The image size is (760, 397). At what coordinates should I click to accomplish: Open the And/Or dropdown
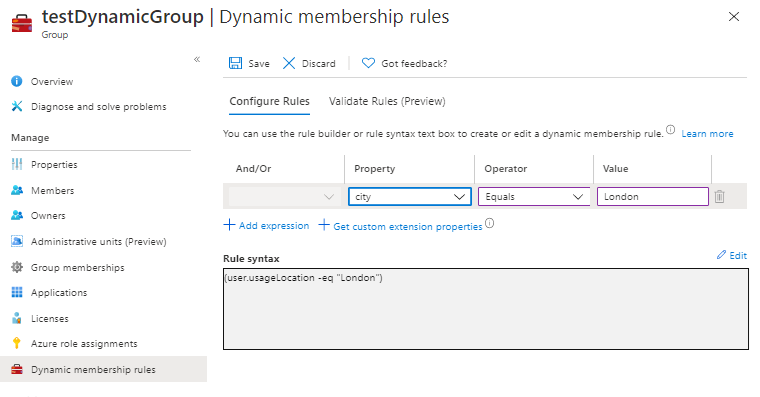(284, 196)
